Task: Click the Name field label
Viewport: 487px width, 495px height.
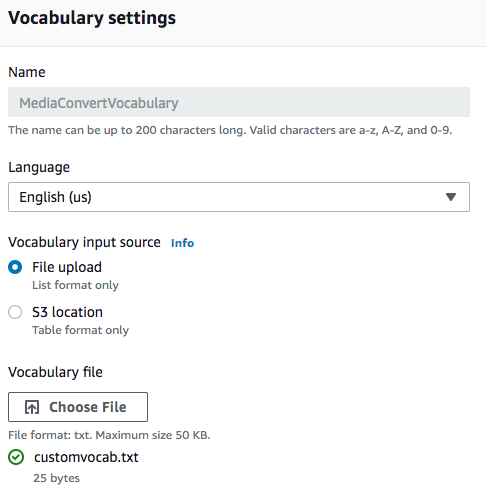Action: point(27,72)
